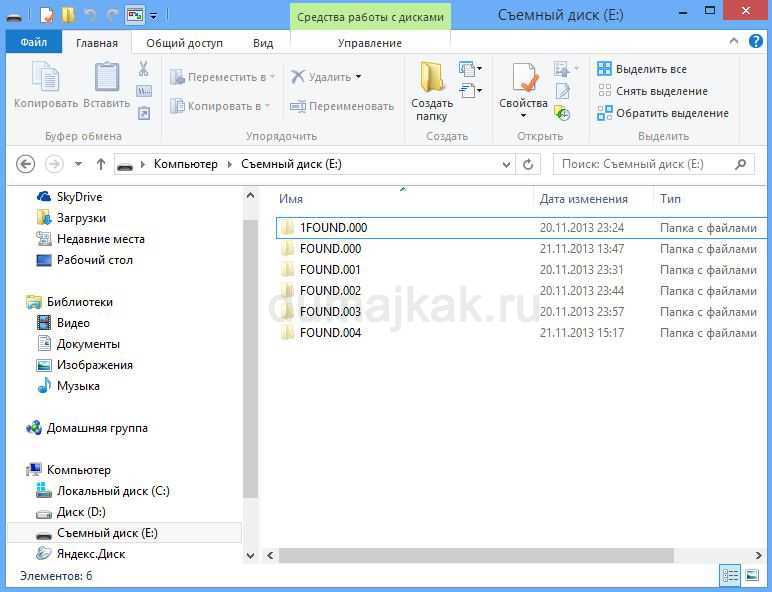Image resolution: width=772 pixels, height=592 pixels.
Task: Click Компьютер in the address breadcrumb
Action: (186, 164)
